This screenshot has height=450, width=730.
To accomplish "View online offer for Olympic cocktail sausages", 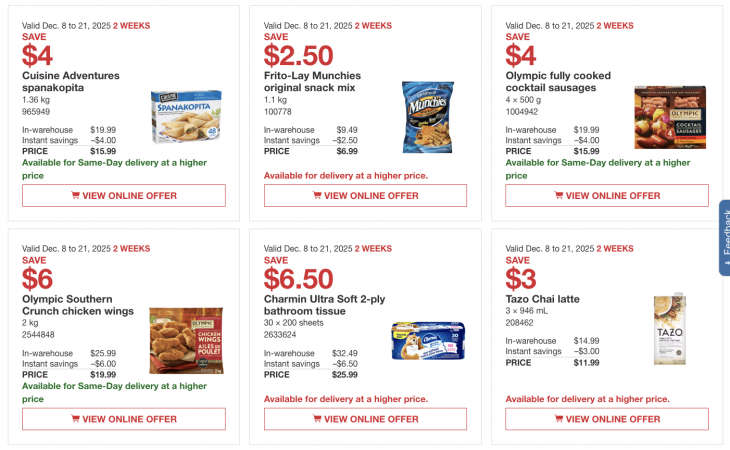I will (x=607, y=196).
